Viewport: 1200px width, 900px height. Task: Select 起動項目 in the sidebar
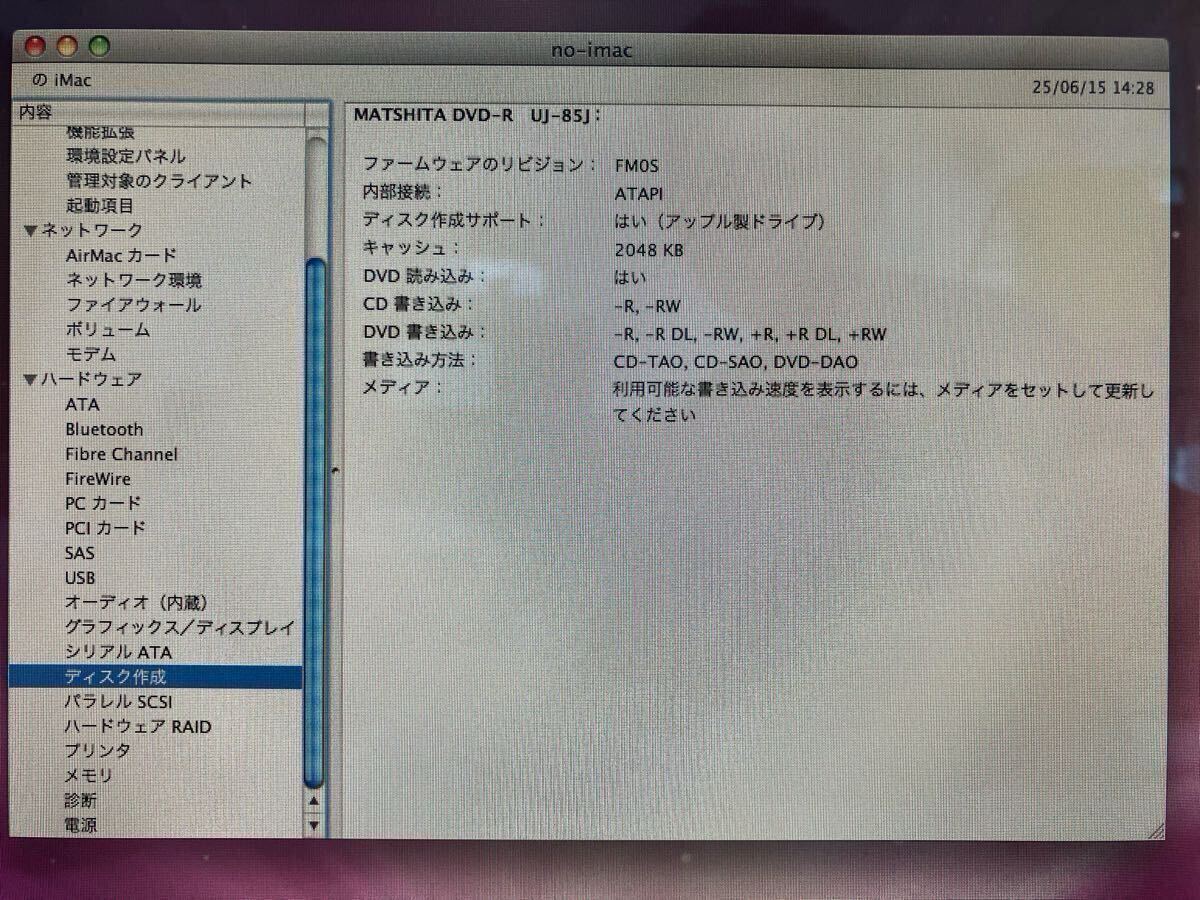[x=100, y=206]
